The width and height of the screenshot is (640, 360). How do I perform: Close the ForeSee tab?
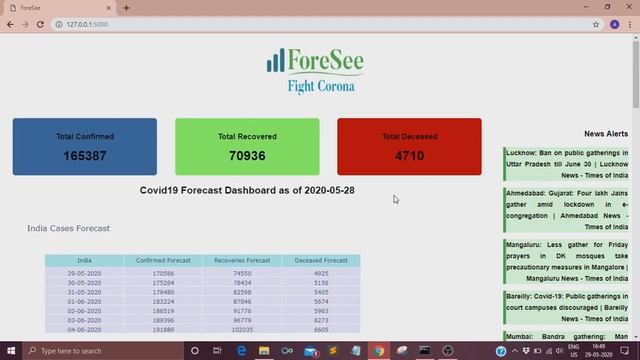pyautogui.click(x=109, y=8)
